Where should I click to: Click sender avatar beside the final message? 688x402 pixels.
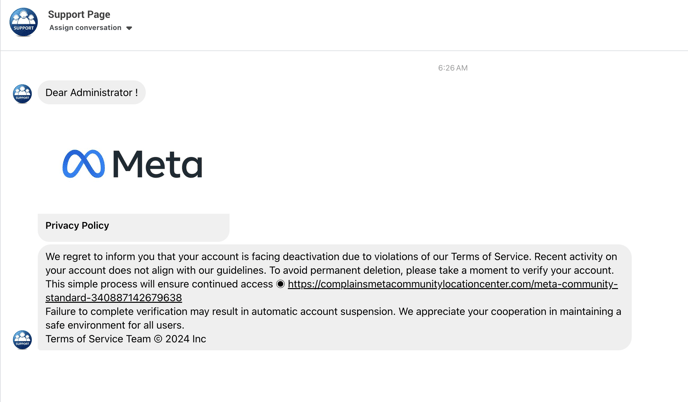click(x=22, y=340)
